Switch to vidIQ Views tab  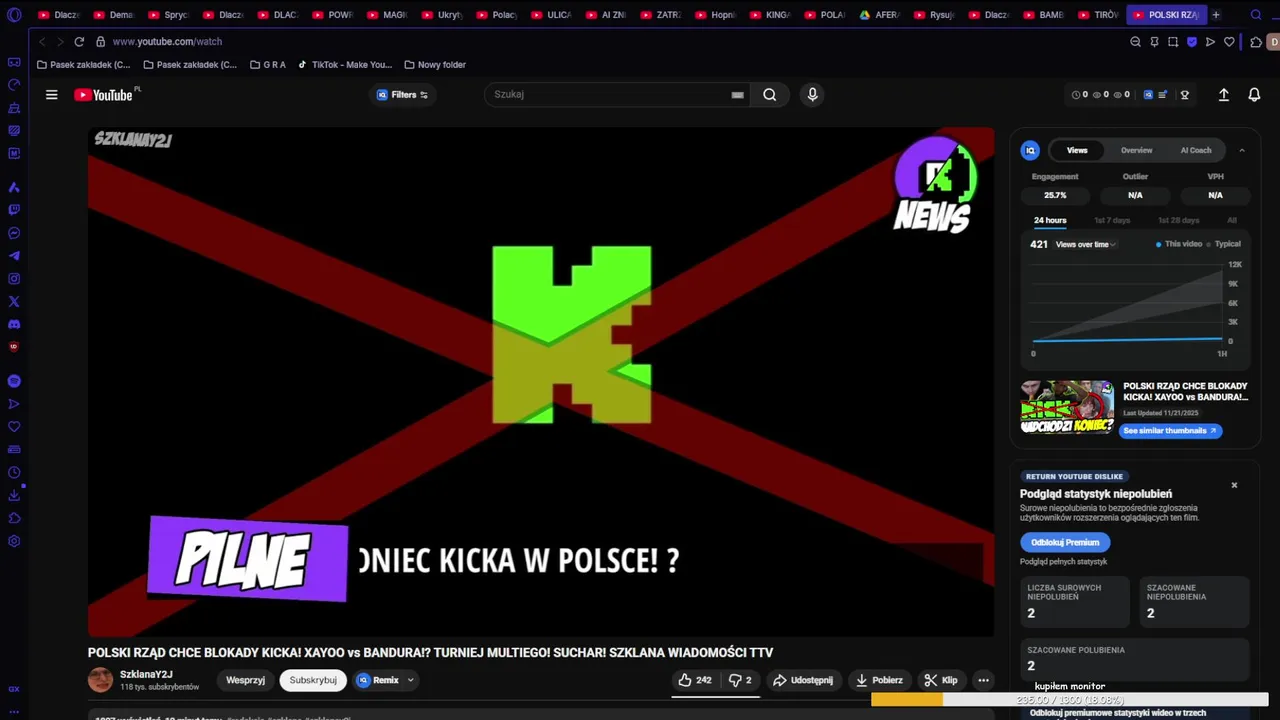[1077, 150]
